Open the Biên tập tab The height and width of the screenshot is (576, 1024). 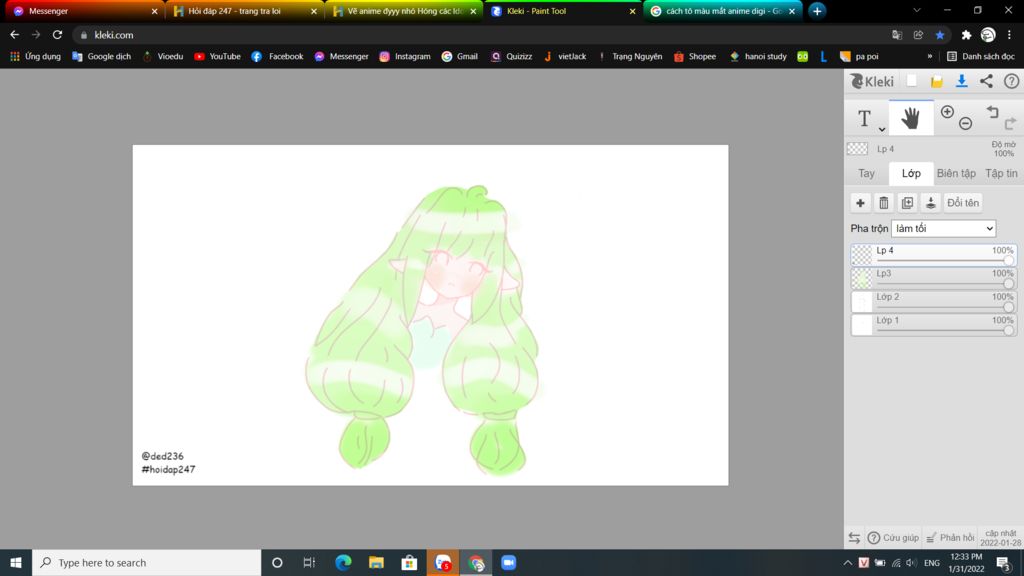click(x=956, y=173)
